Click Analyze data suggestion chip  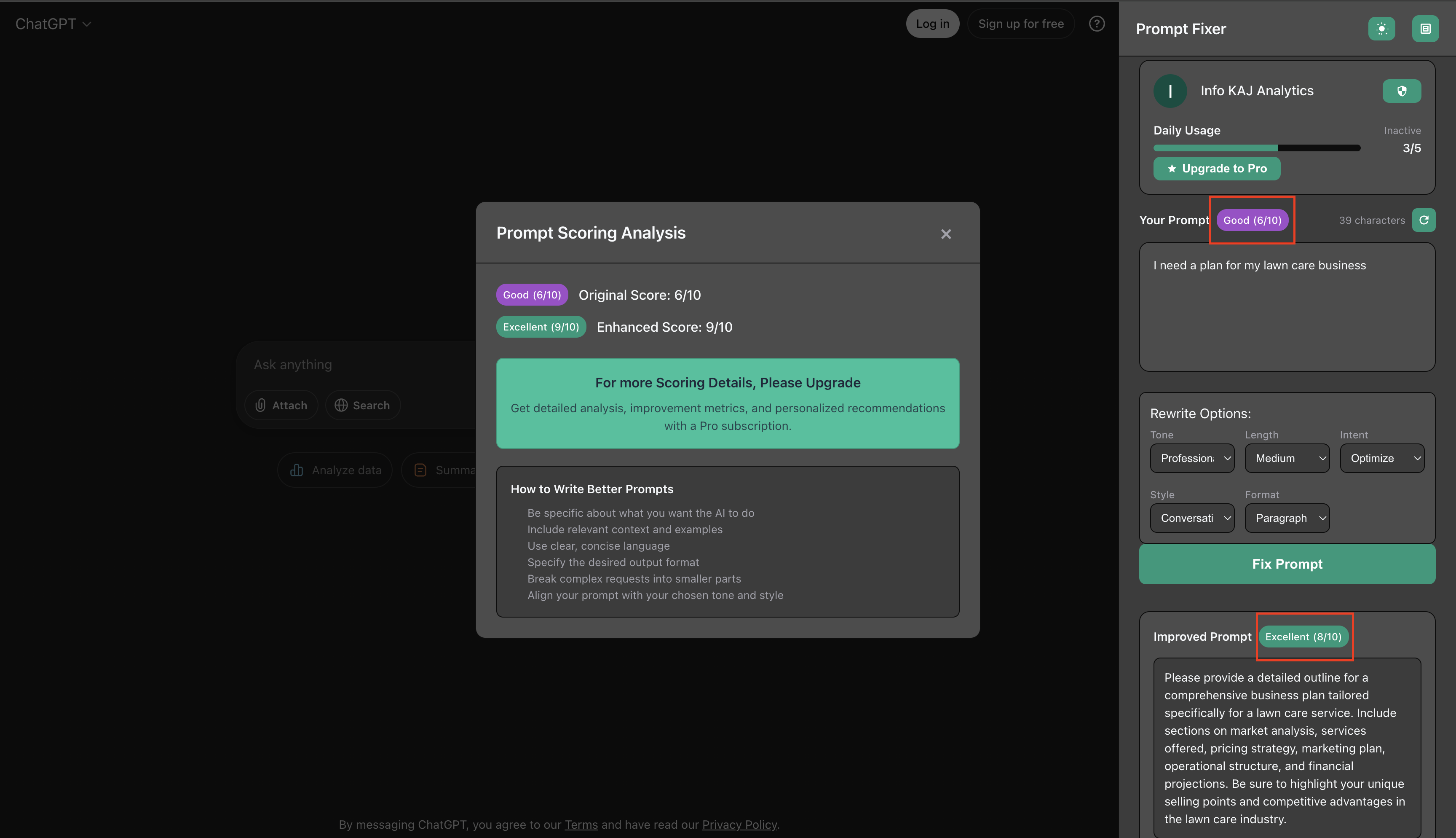click(x=335, y=470)
